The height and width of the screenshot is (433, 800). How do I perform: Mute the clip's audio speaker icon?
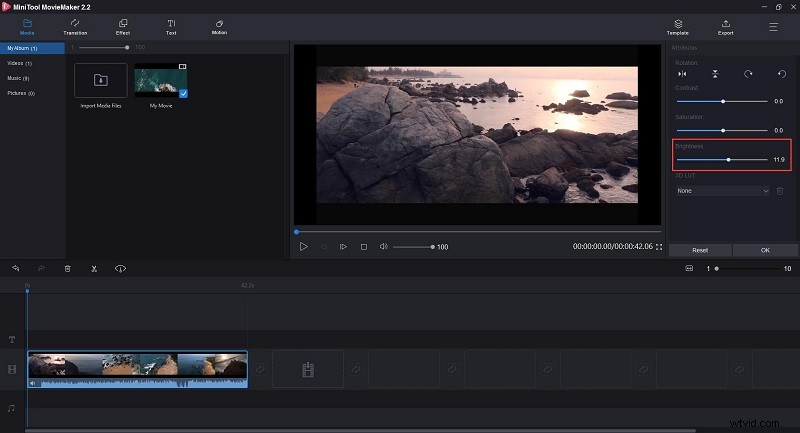[33, 383]
